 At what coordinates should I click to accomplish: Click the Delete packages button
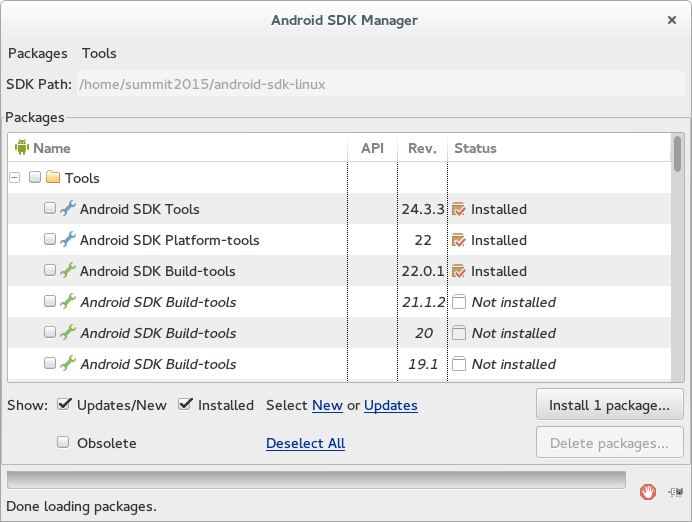click(609, 443)
